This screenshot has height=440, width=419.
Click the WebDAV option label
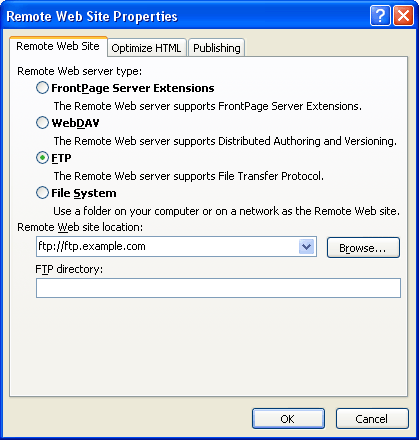(x=75, y=123)
